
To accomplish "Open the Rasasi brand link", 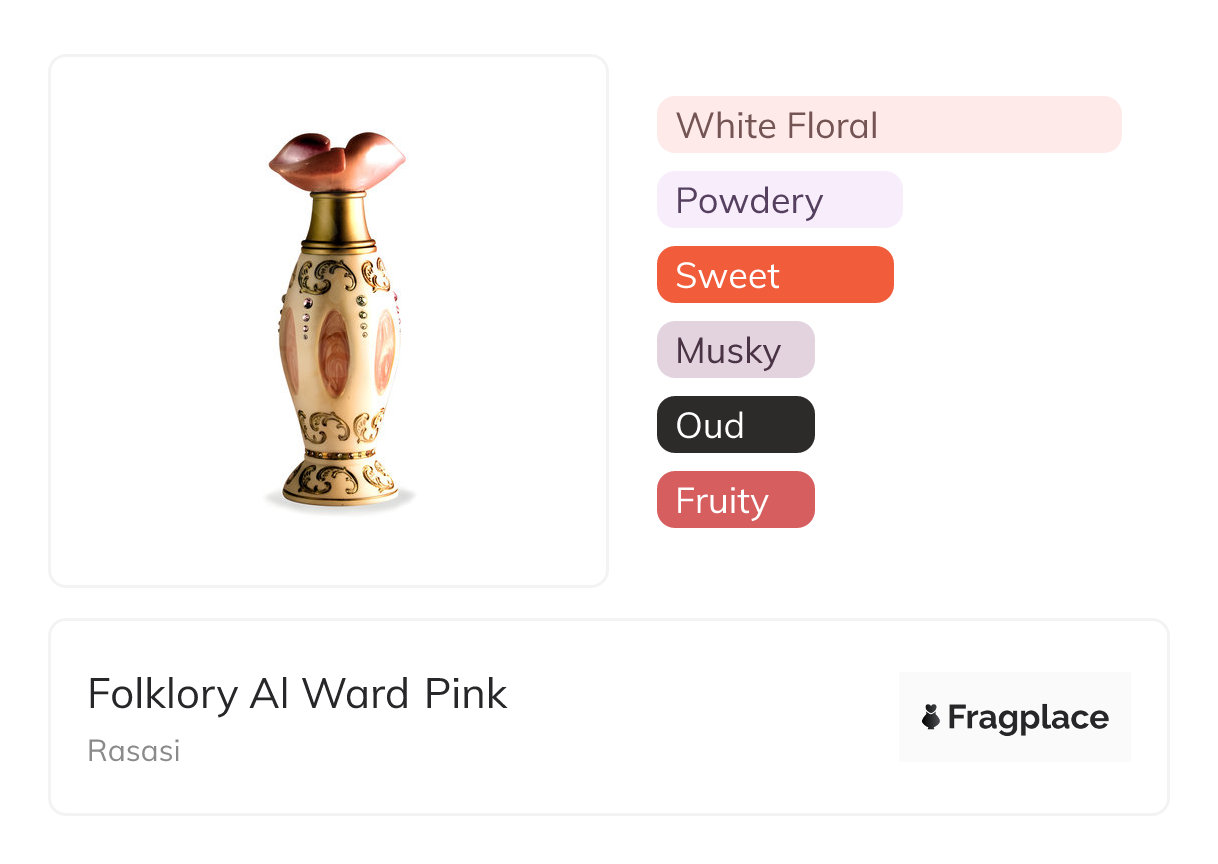I will 134,751.
